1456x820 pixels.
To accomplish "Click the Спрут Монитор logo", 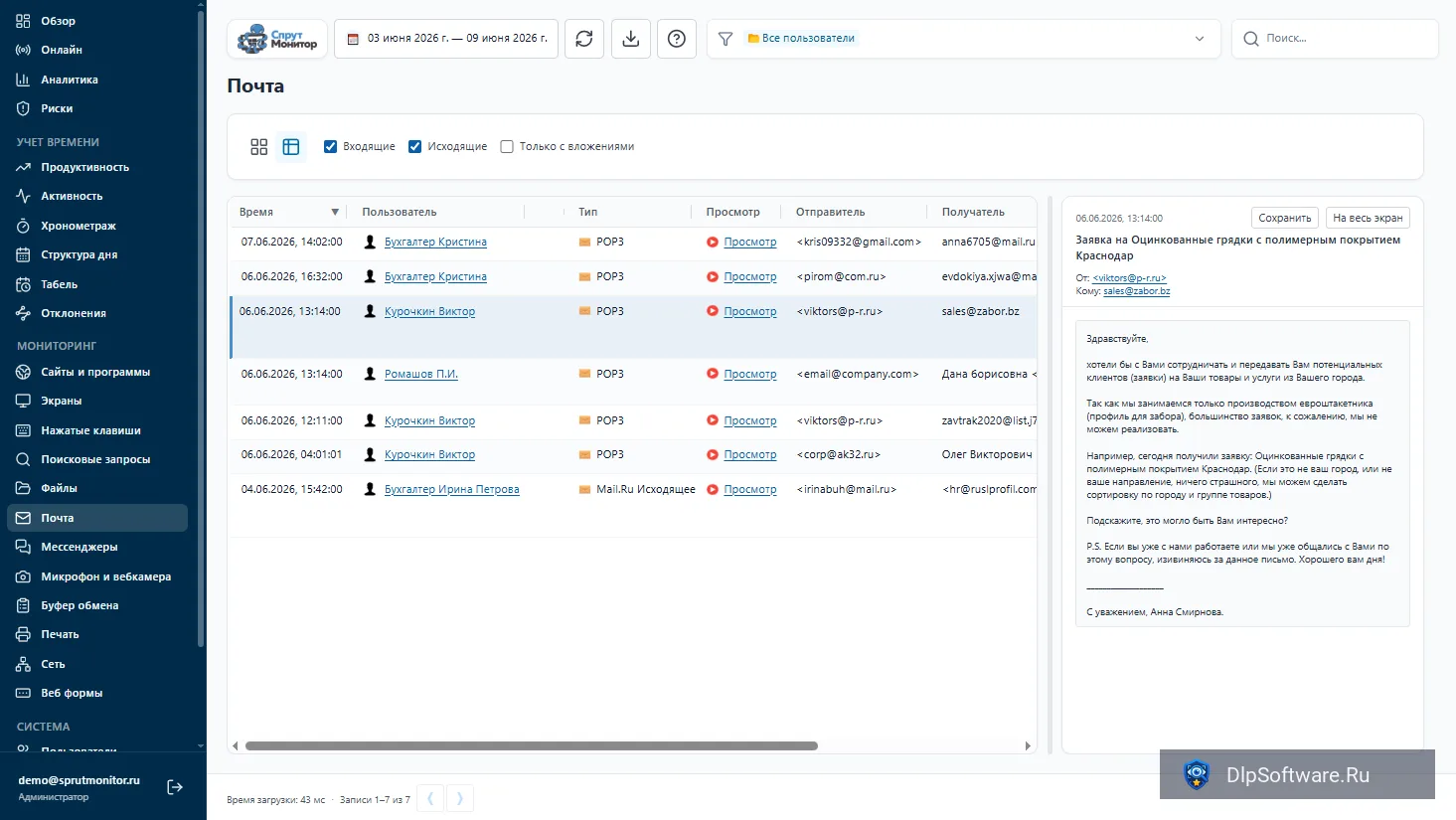I will click(277, 39).
